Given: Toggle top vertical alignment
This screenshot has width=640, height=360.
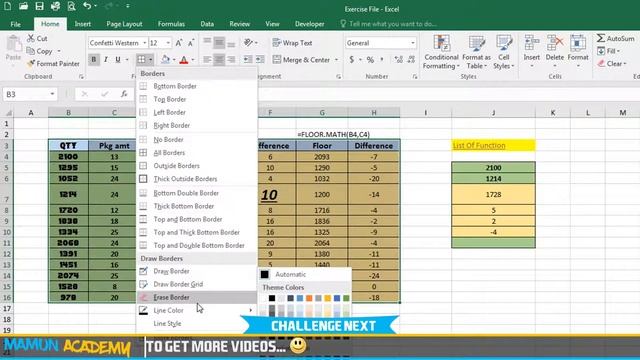Looking at the screenshot, I should [x=207, y=42].
